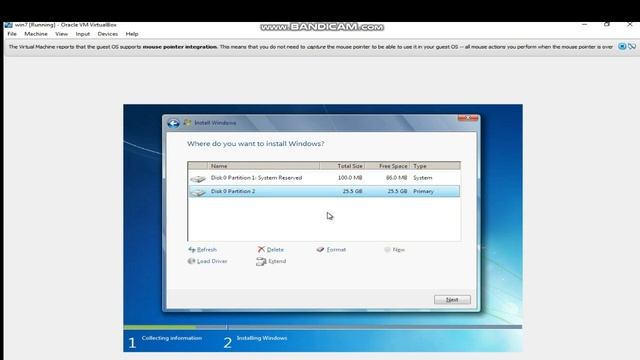This screenshot has height=360, width=640.
Task: Click the 100.0 MB total size cell
Action: (x=350, y=178)
